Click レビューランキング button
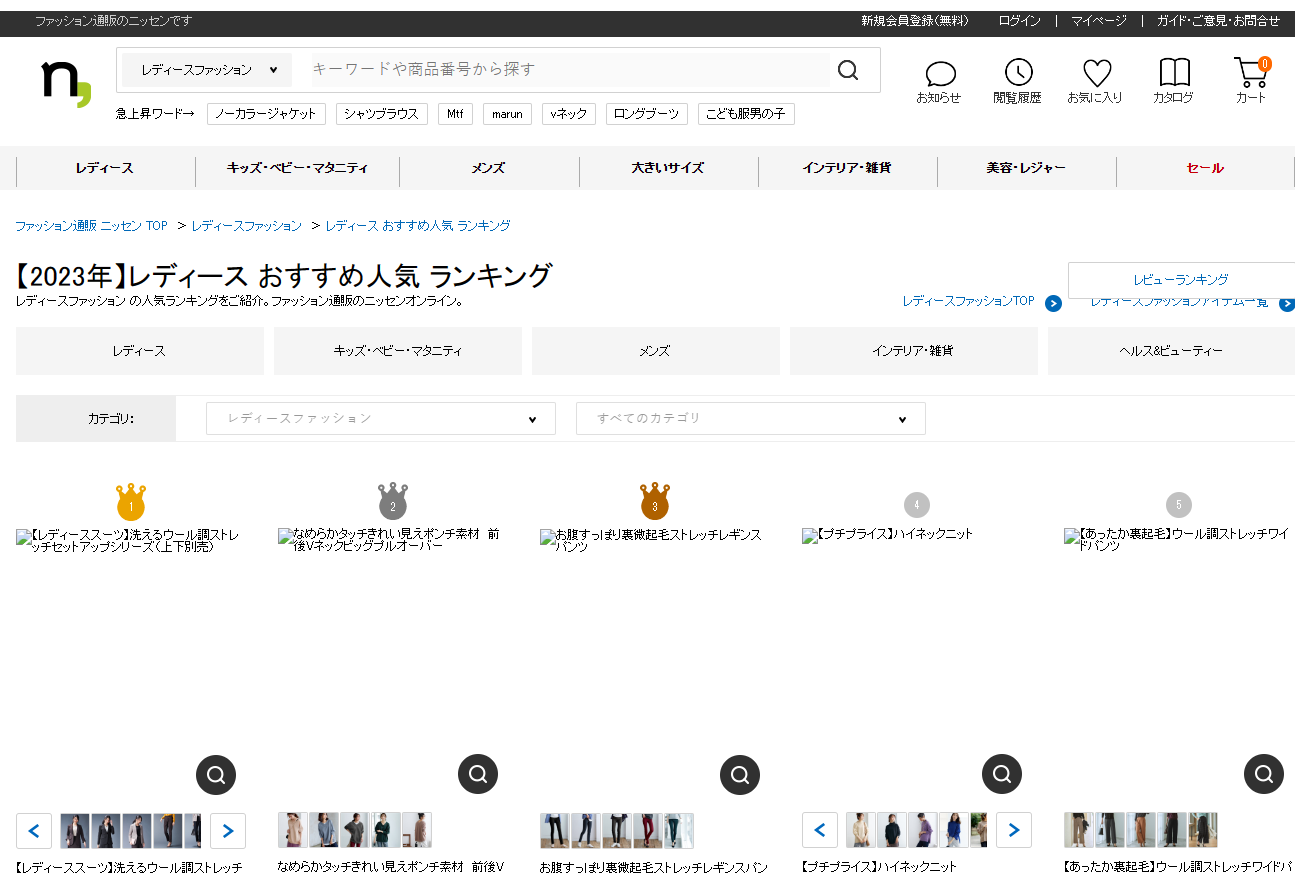This screenshot has height=874, width=1295. pyautogui.click(x=1181, y=280)
